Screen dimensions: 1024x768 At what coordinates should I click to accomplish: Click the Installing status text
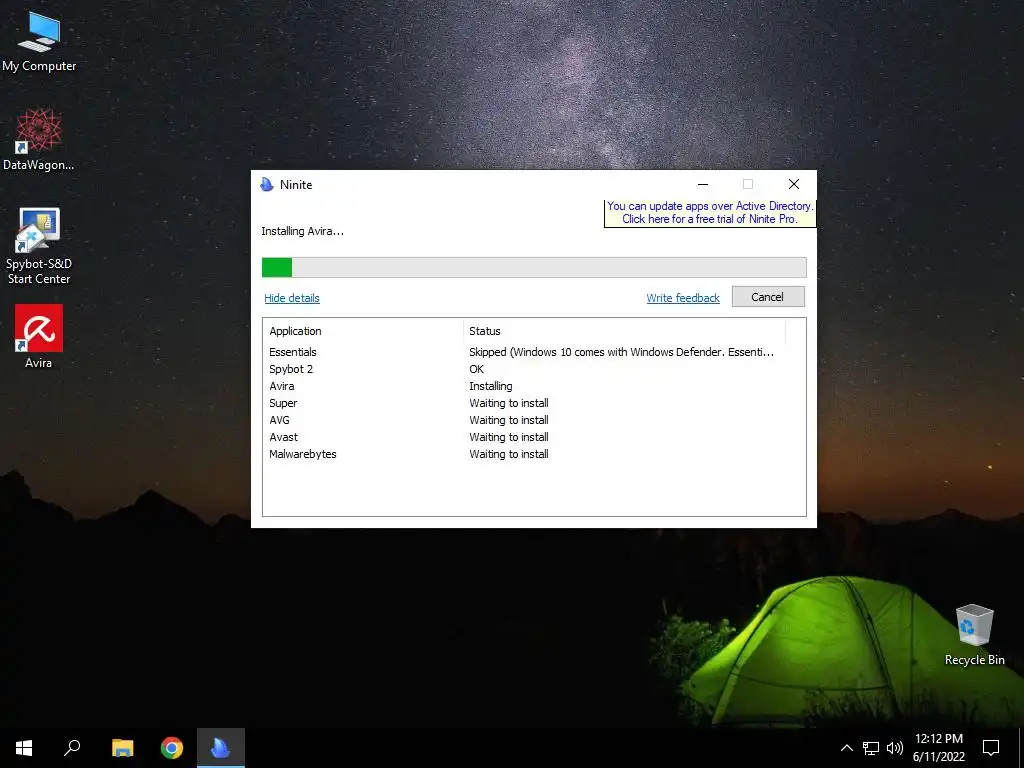click(x=490, y=387)
